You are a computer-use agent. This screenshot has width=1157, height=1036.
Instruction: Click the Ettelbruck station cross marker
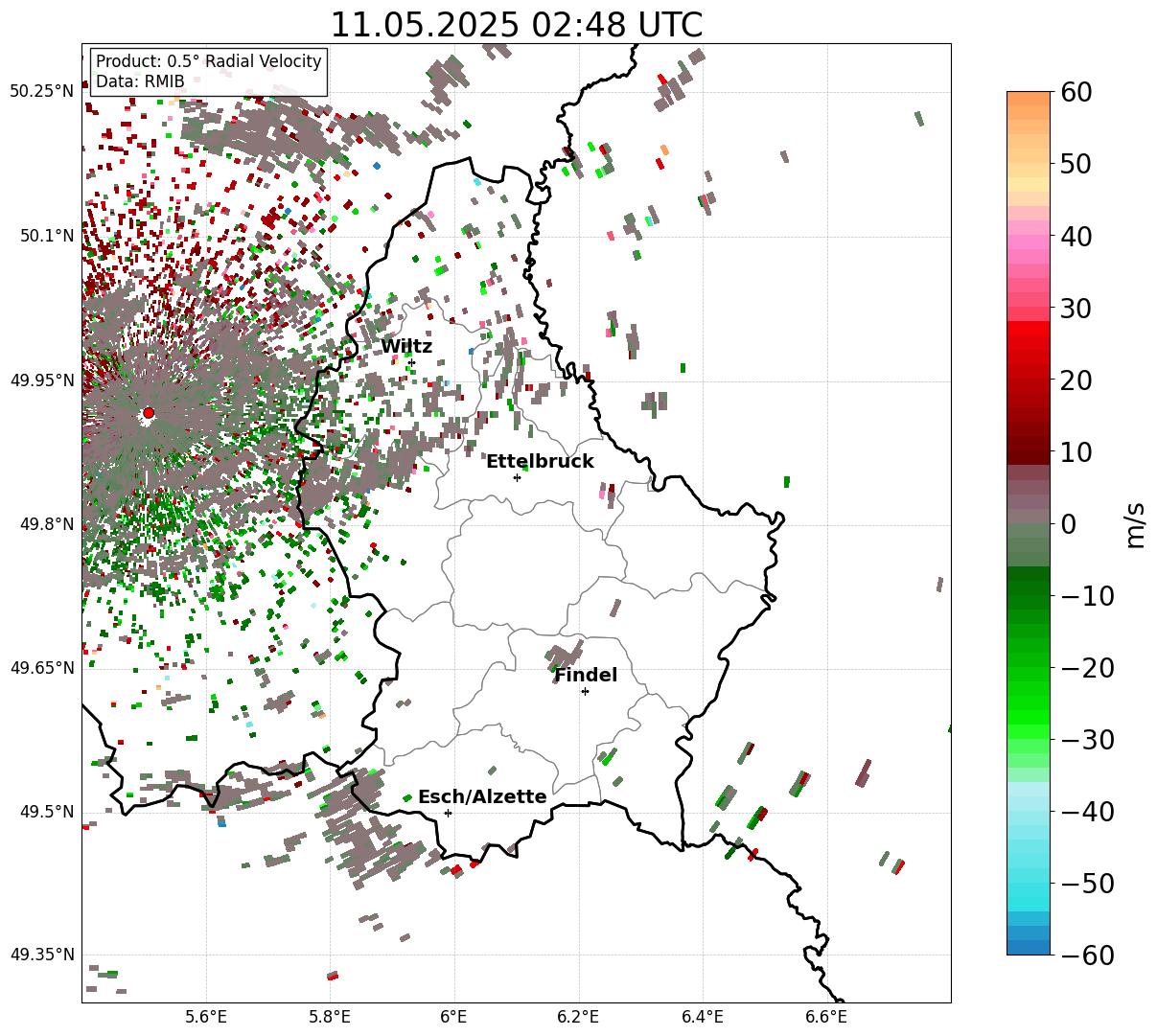click(x=517, y=477)
